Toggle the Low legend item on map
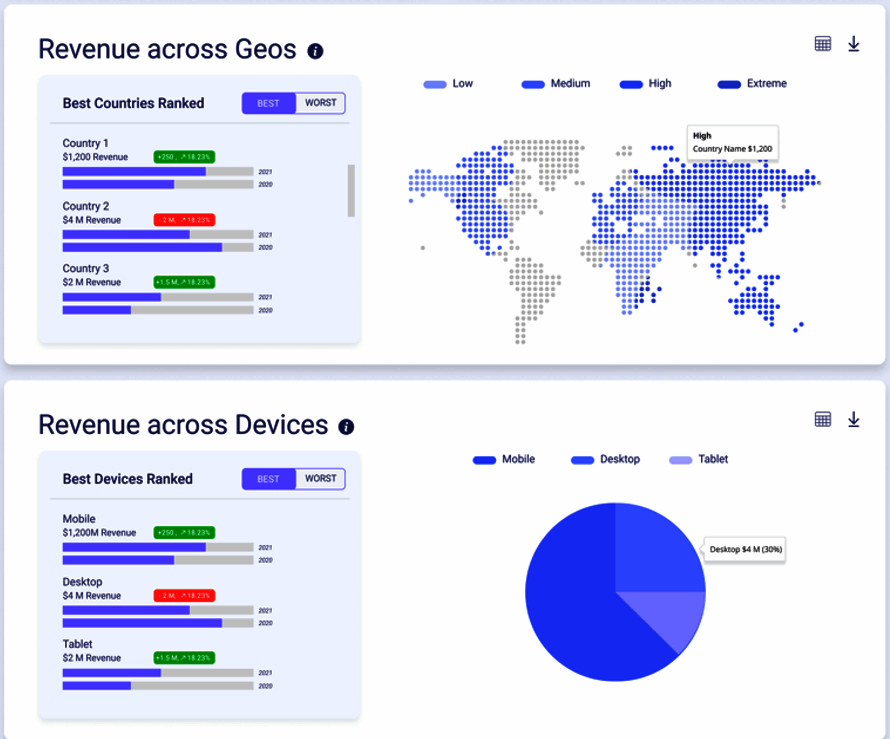The image size is (890, 739). pos(448,84)
